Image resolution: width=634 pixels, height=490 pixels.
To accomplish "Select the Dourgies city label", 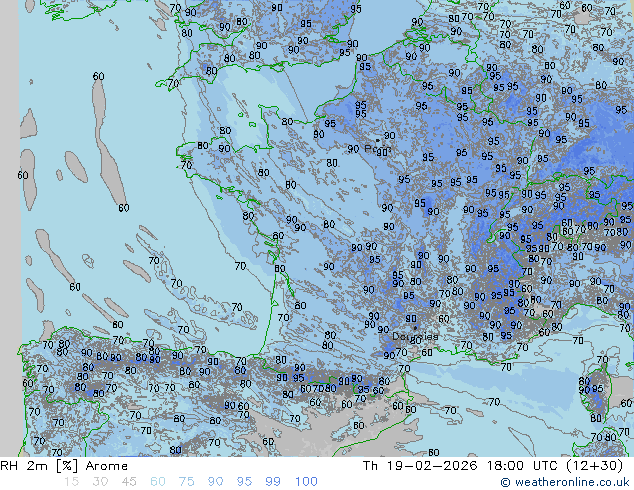I will click(414, 337).
